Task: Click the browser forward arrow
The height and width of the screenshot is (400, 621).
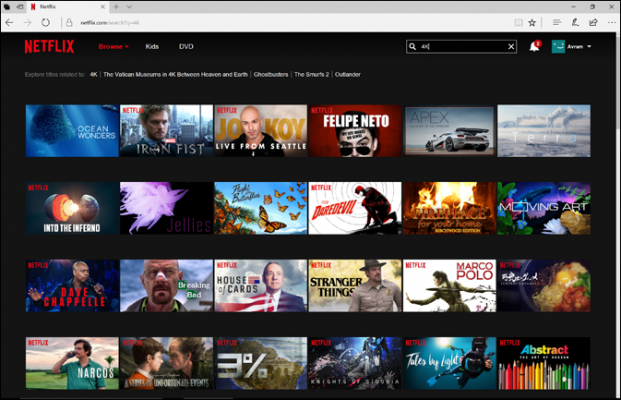Action: 27,23
